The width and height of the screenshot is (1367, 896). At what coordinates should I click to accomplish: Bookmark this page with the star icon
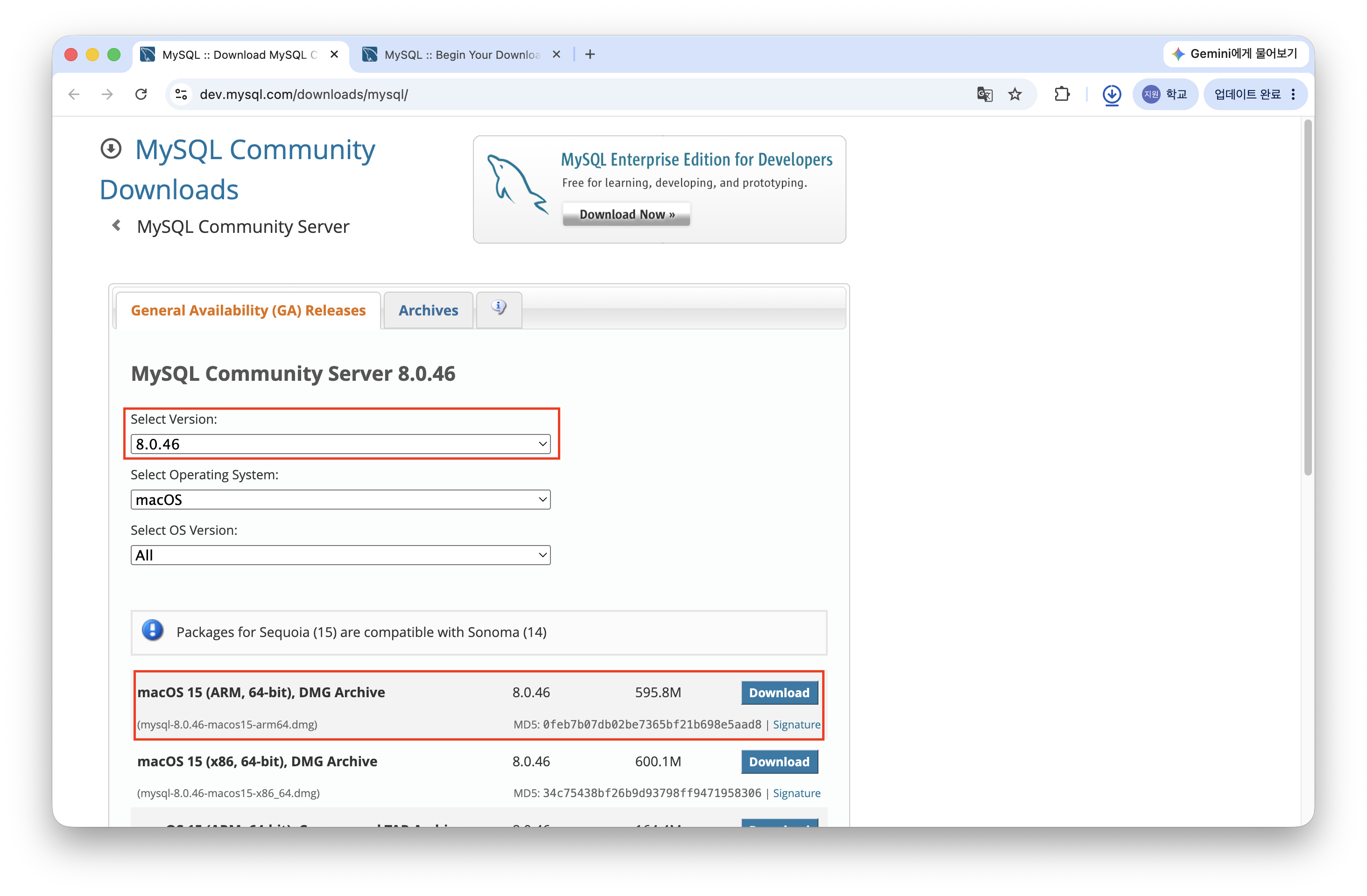[x=1015, y=94]
